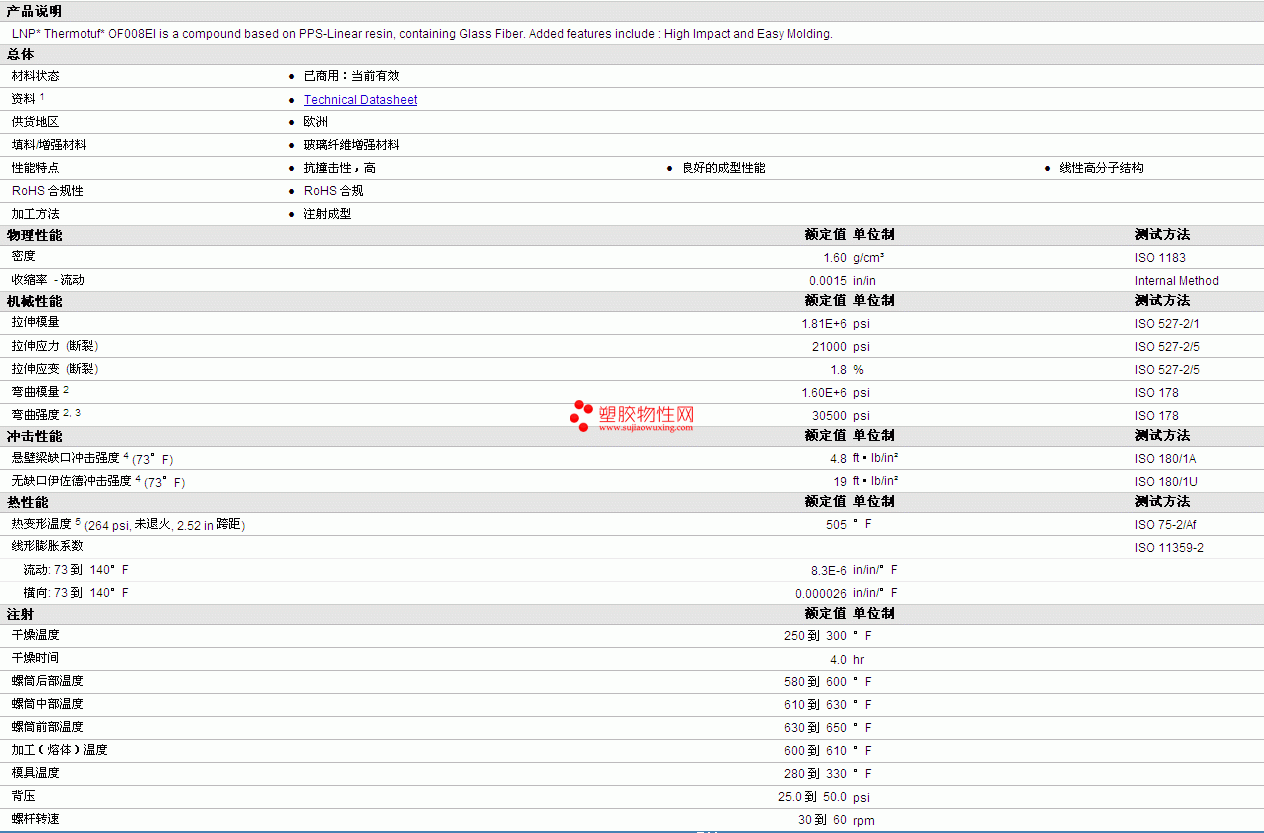Select the 悬臂梁缺口冲击强度 row label
This screenshot has width=1264, height=833.
(66, 458)
